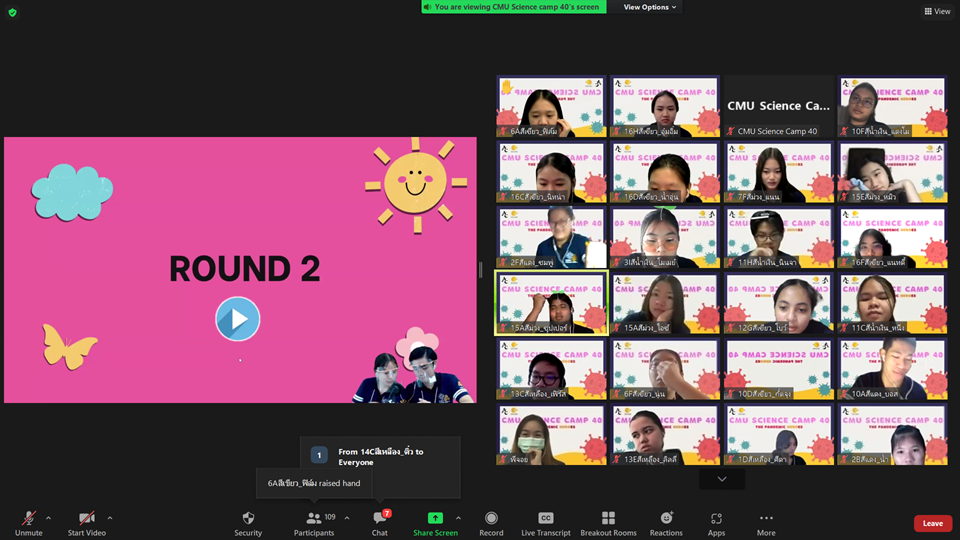Open the Security shield icon
Viewport: 960px width, 540px height.
coord(248,522)
